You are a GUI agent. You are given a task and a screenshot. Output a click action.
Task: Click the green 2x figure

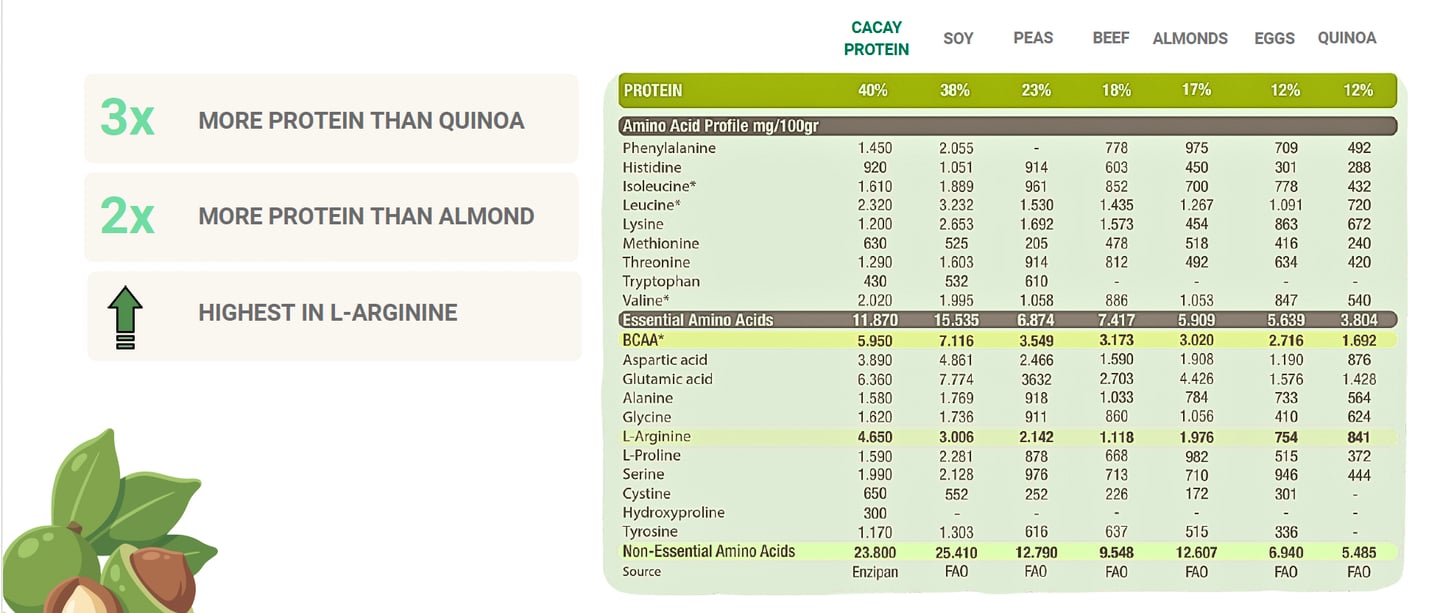pos(127,215)
